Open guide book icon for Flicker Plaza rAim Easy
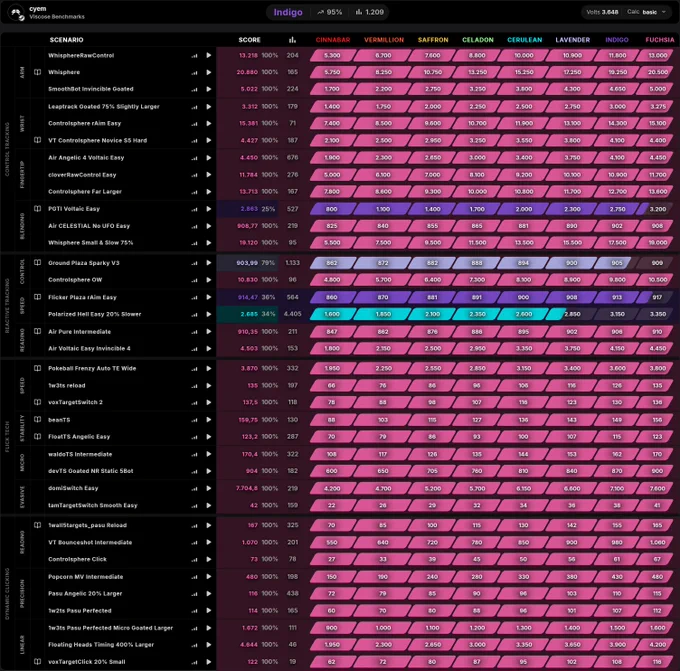Screen dimensions: 680x671 point(38,297)
